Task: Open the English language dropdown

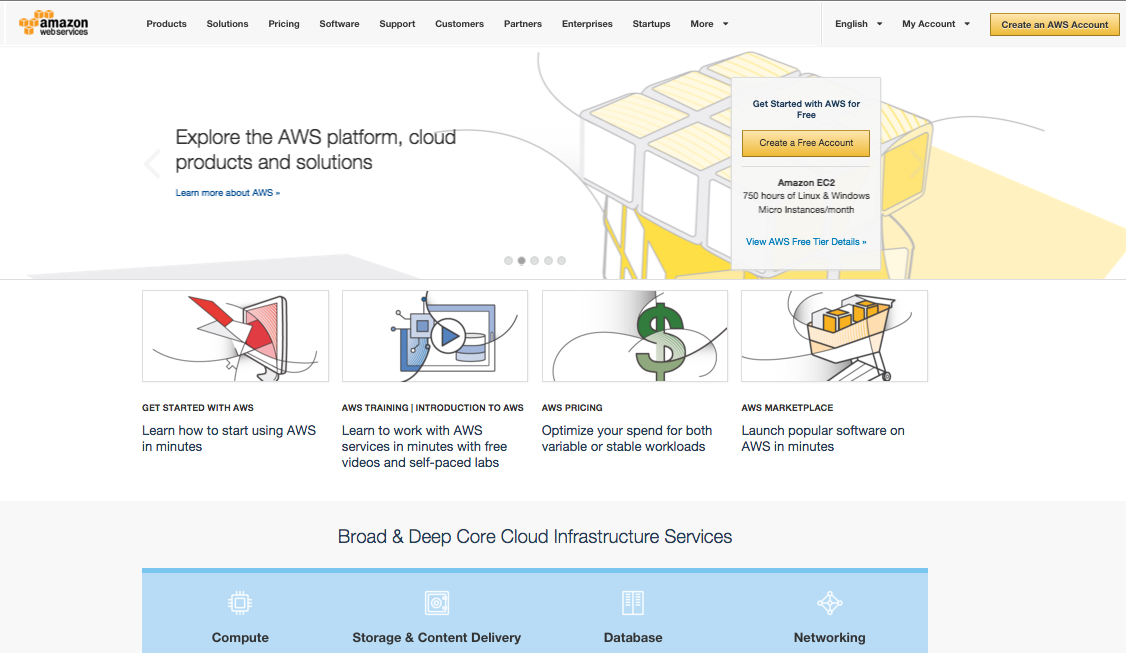Action: click(859, 24)
